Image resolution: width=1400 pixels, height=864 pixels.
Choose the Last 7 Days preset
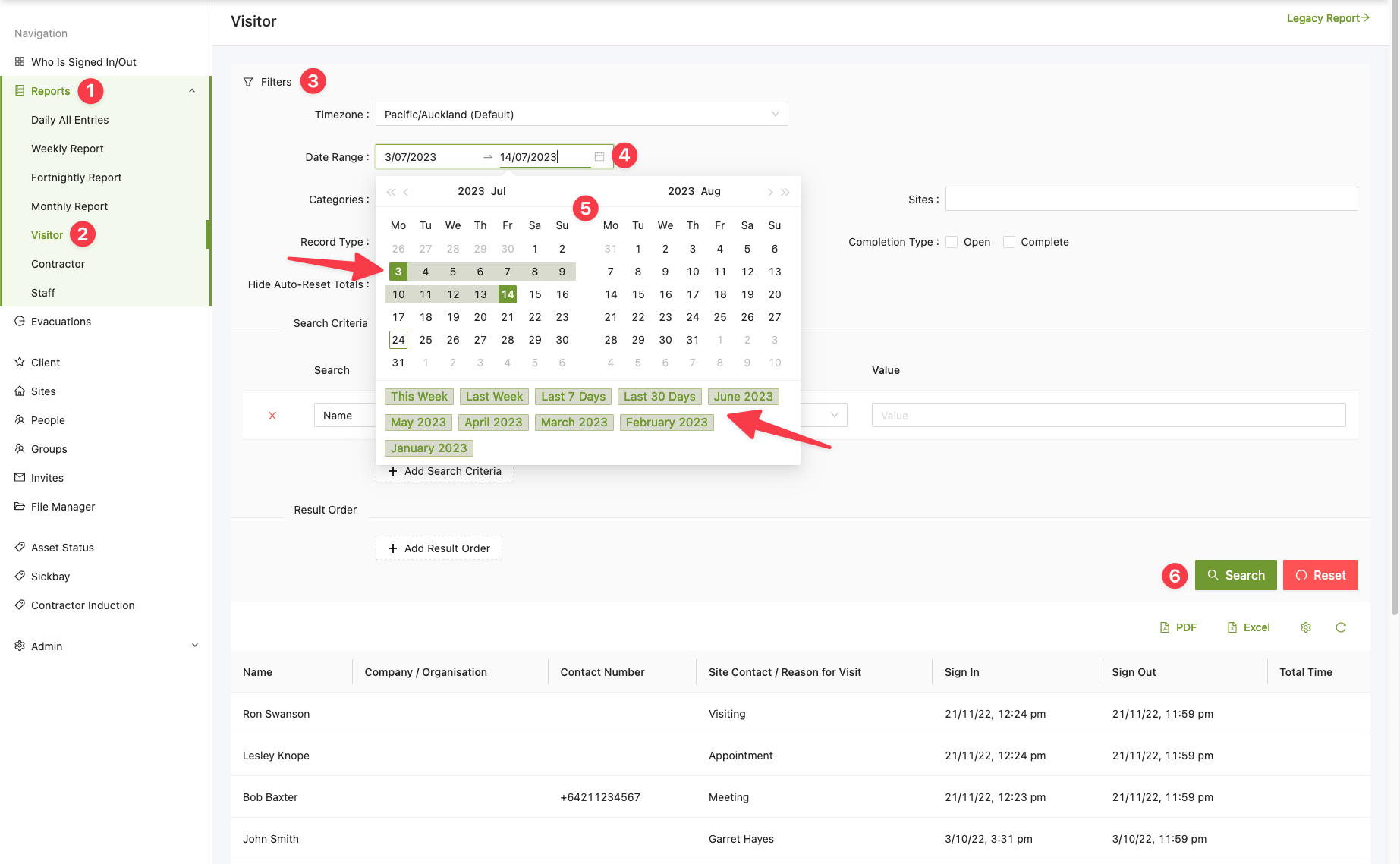tap(573, 397)
